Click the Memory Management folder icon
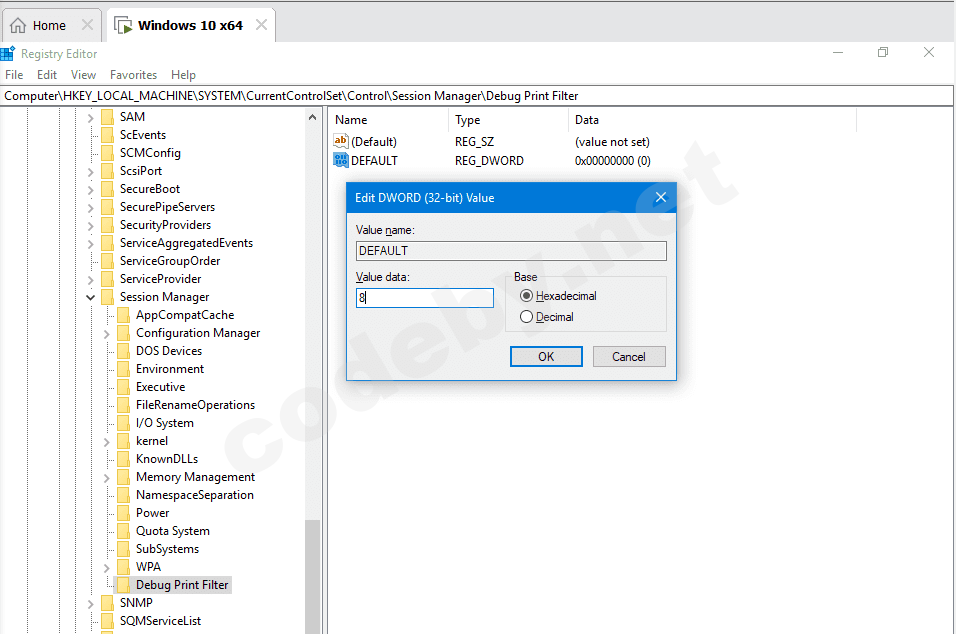 123,477
